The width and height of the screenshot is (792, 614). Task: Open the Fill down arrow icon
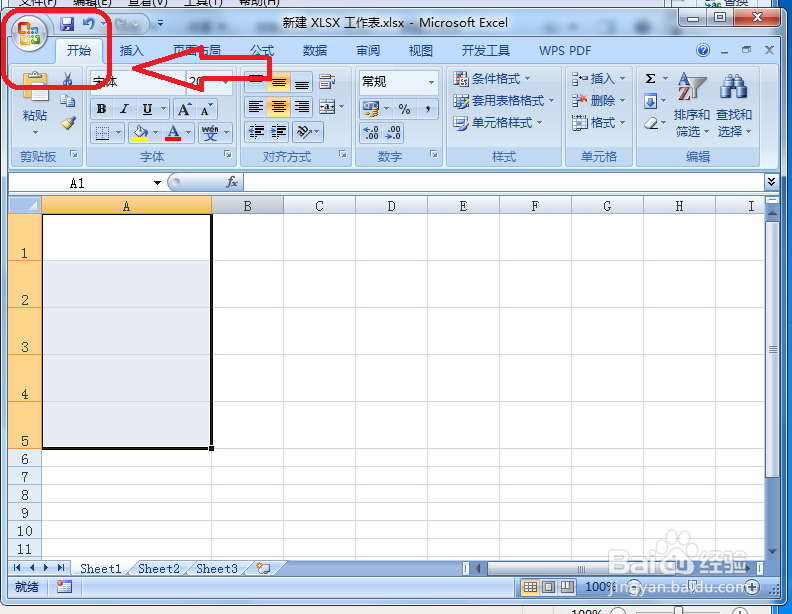click(x=651, y=101)
